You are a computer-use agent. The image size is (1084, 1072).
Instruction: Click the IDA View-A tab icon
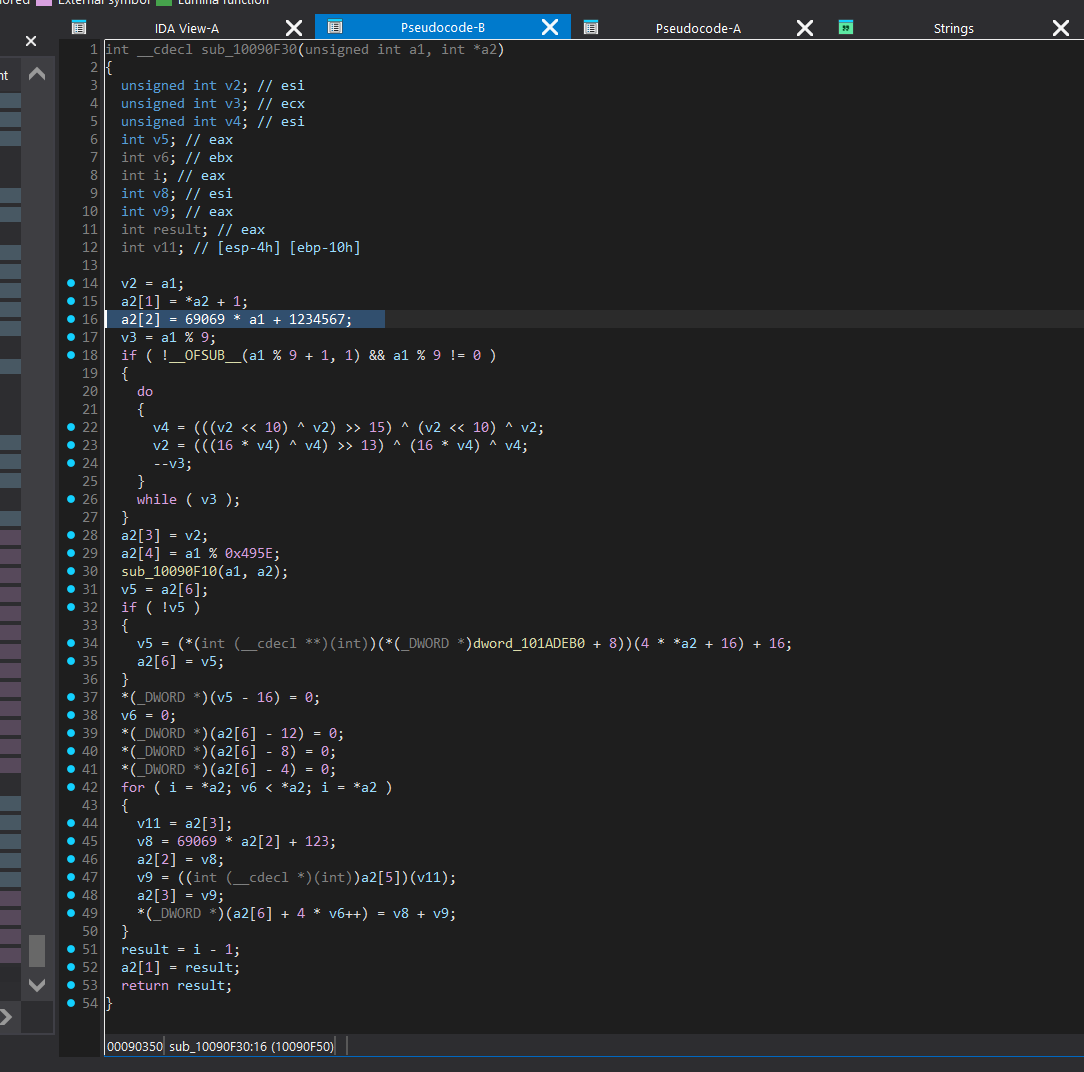pos(79,28)
